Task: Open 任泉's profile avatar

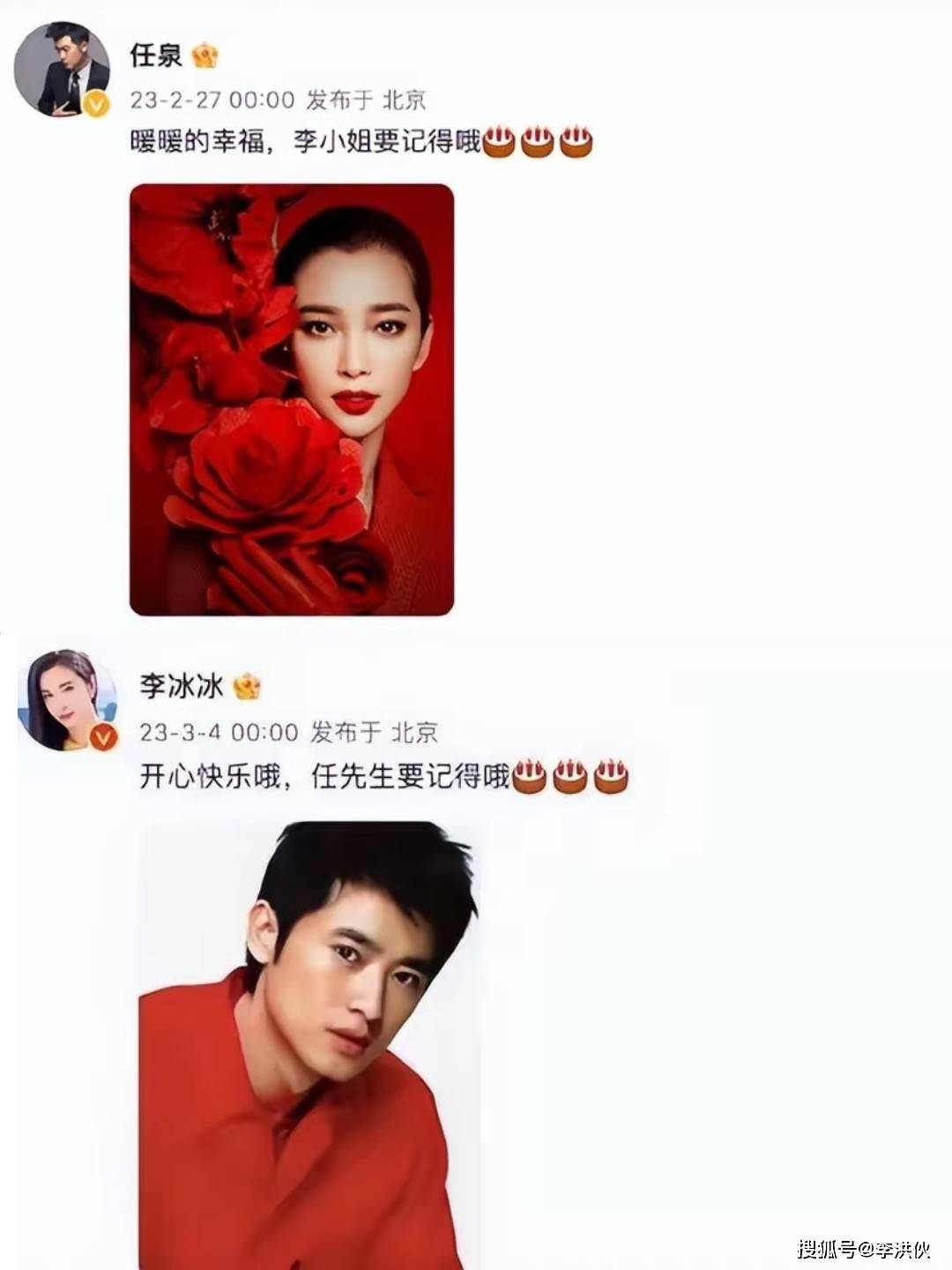Action: point(62,69)
